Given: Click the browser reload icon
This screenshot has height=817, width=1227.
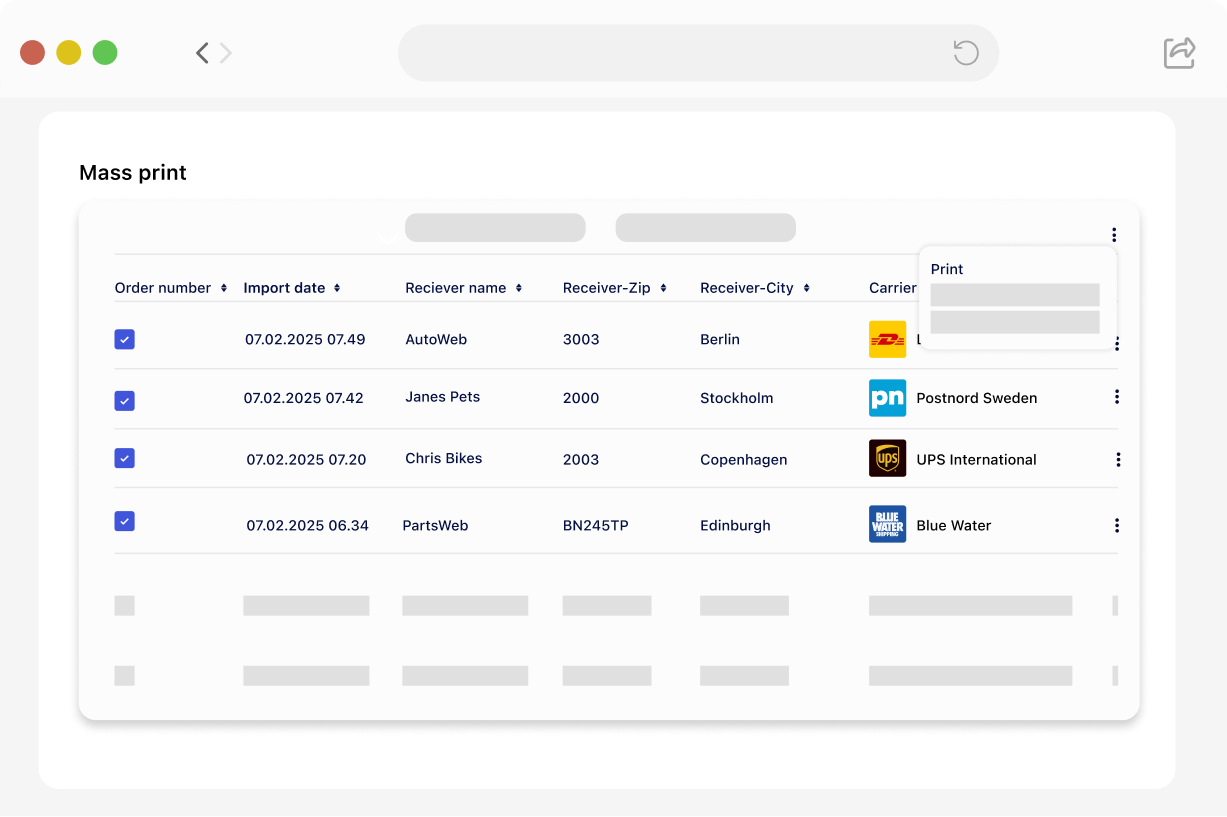Looking at the screenshot, I should coord(965,53).
